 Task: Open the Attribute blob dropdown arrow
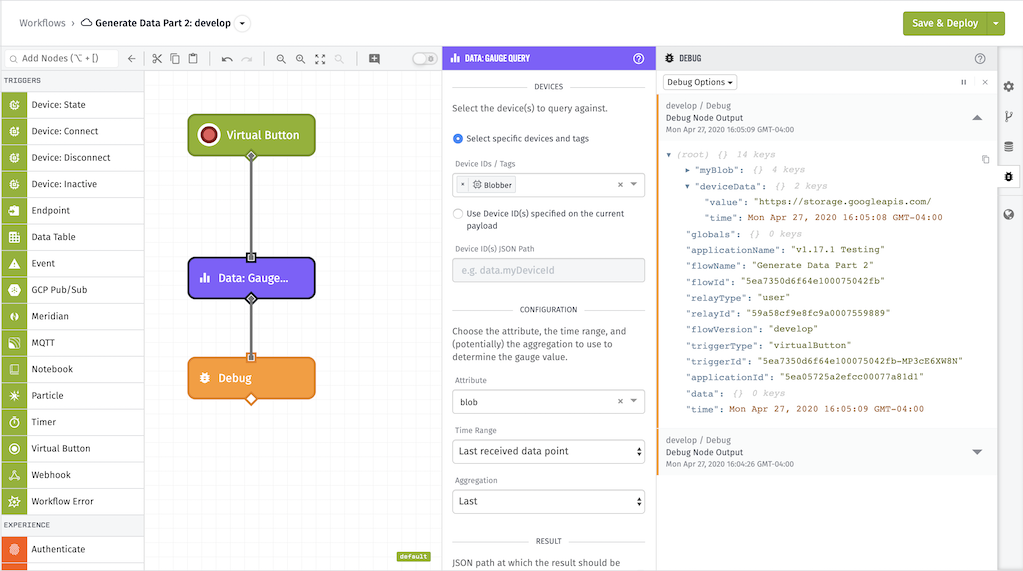click(x=634, y=401)
